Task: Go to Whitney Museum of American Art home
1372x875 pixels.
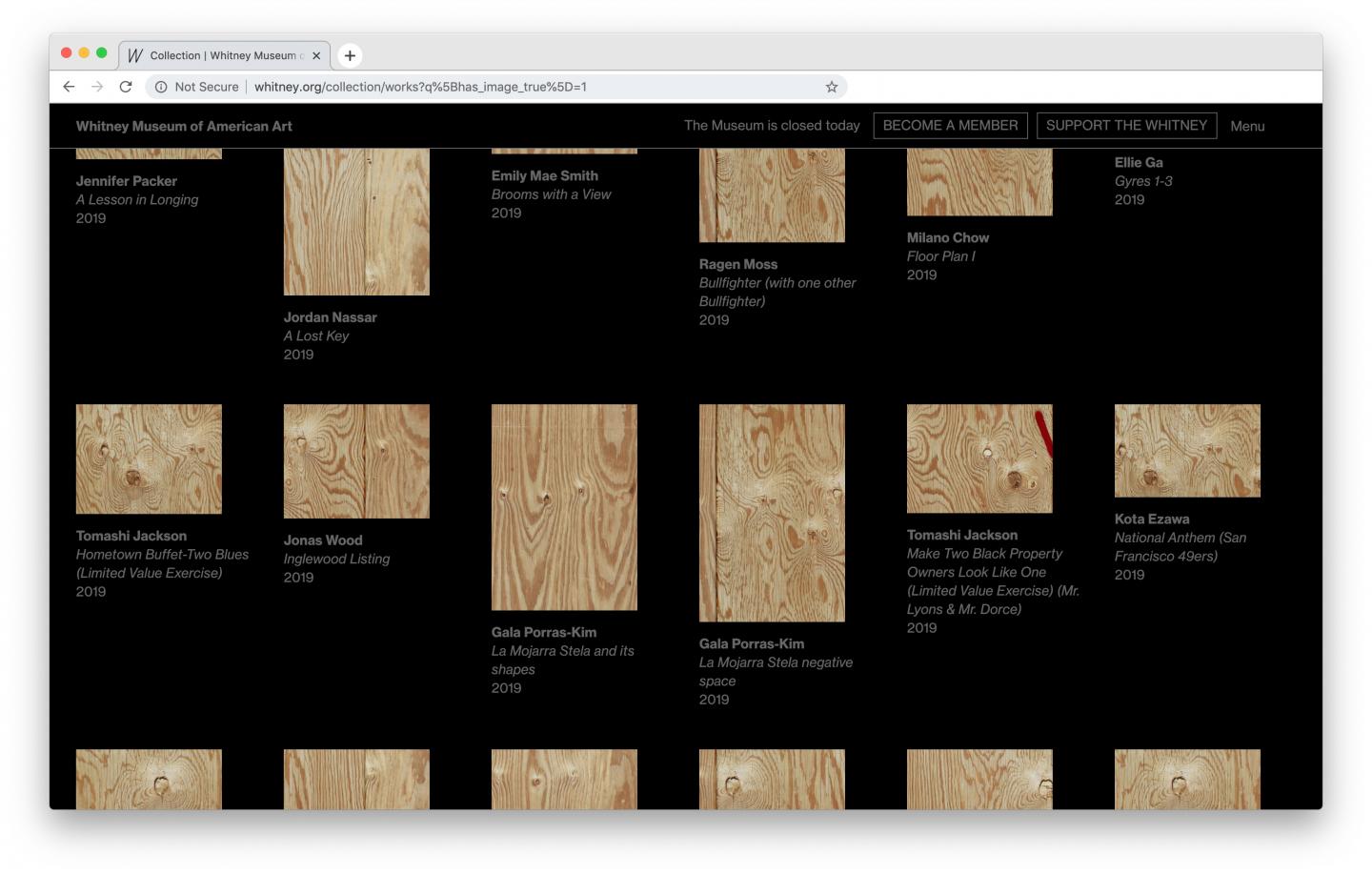Action: pos(184,126)
